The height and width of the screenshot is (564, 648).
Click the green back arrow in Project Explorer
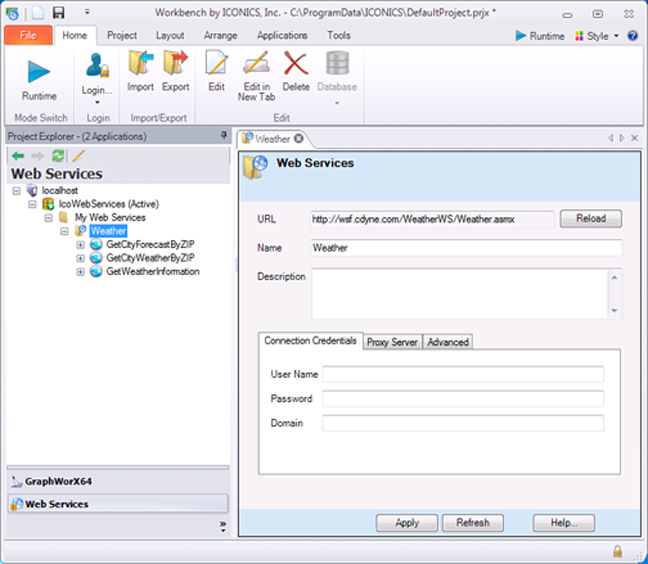click(x=18, y=156)
